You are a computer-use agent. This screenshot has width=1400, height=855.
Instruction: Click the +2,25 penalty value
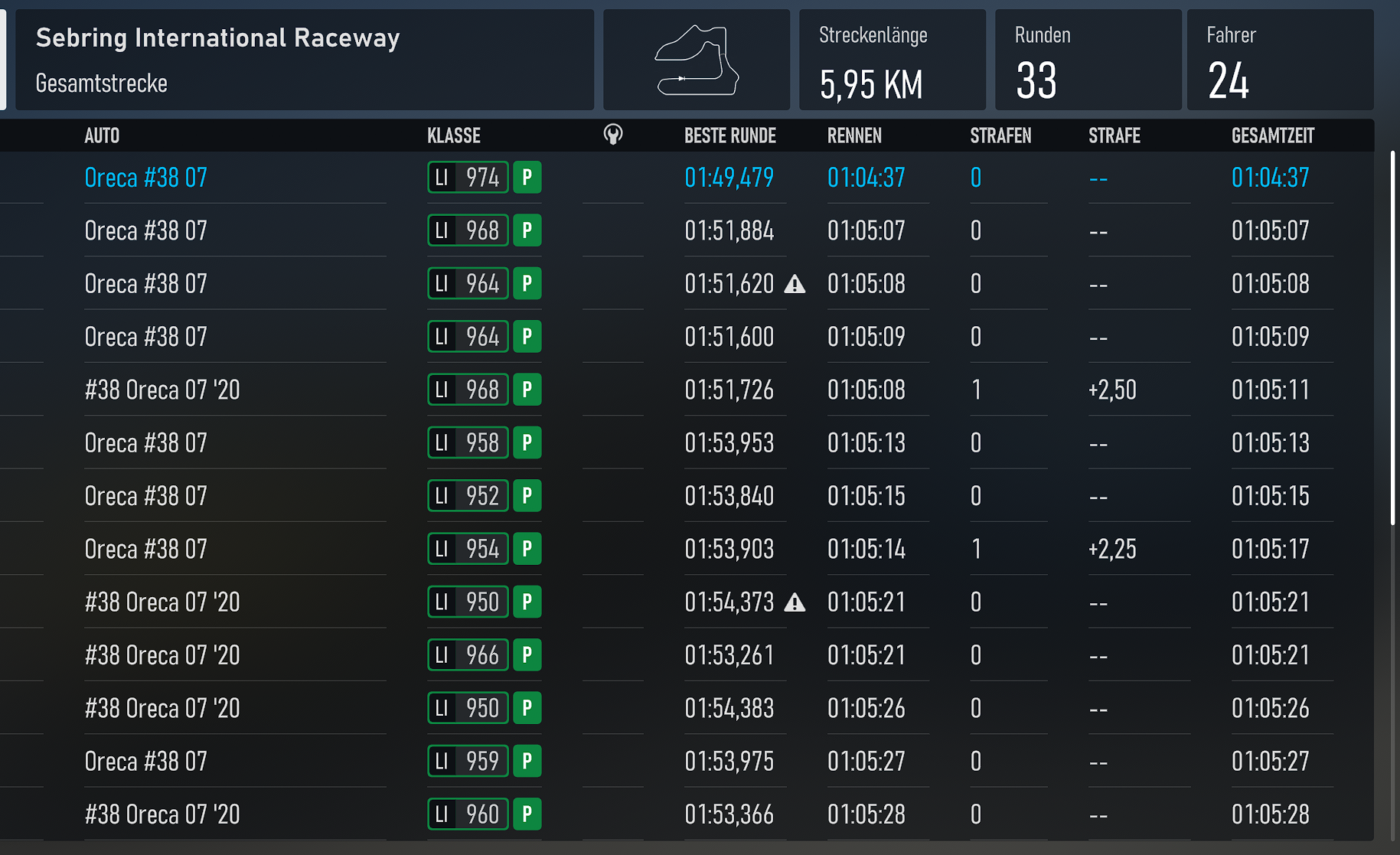[x=1112, y=549]
